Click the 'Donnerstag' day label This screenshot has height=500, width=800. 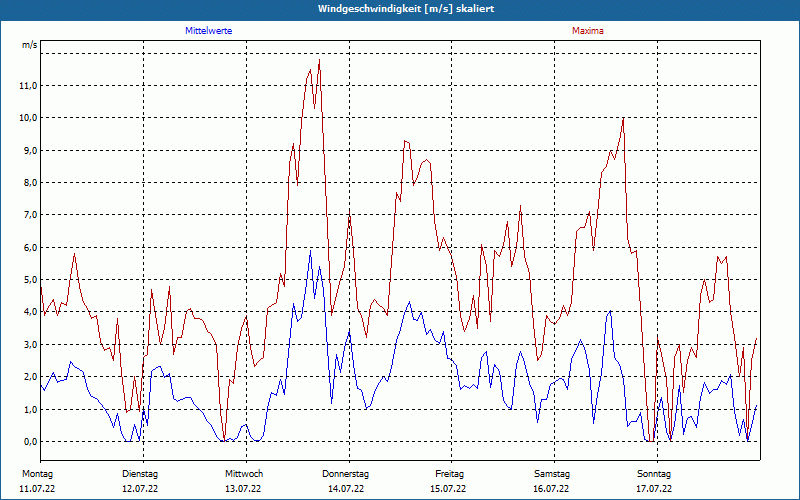pos(345,474)
